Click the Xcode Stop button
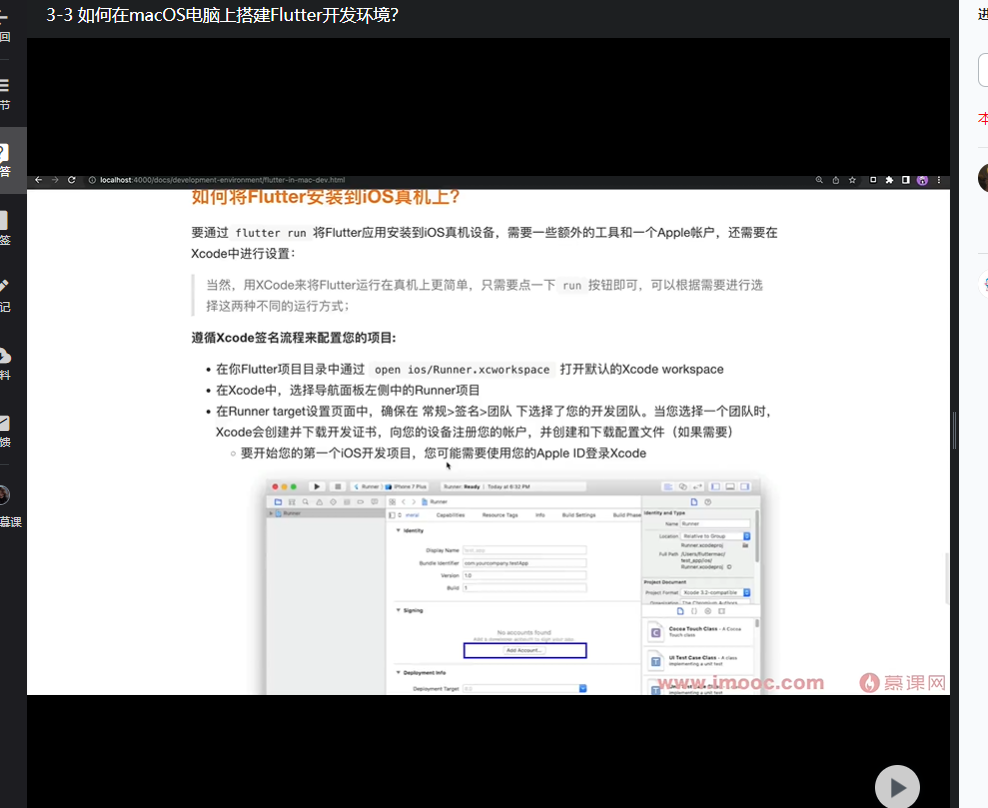Screen dimensions: 988x808 [x=338, y=487]
